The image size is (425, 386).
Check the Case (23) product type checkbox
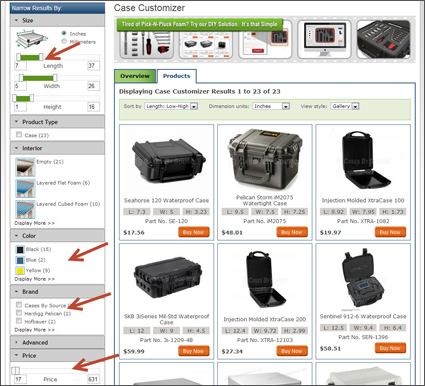click(19, 135)
